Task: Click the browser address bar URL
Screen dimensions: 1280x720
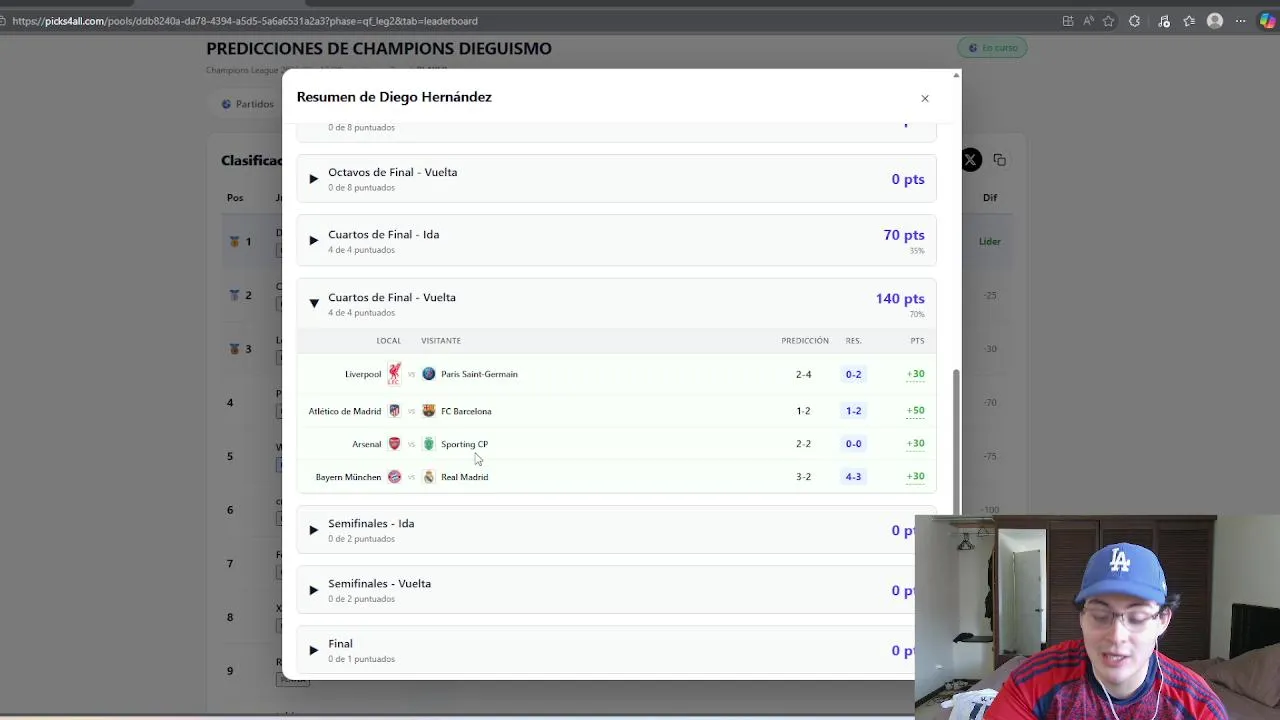Action: (x=245, y=21)
